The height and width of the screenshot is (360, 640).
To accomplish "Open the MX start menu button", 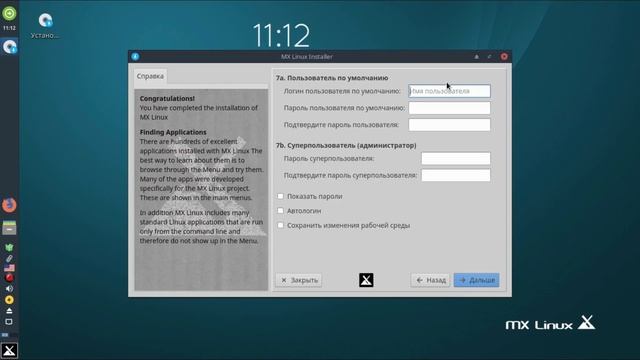I will pos(9,350).
